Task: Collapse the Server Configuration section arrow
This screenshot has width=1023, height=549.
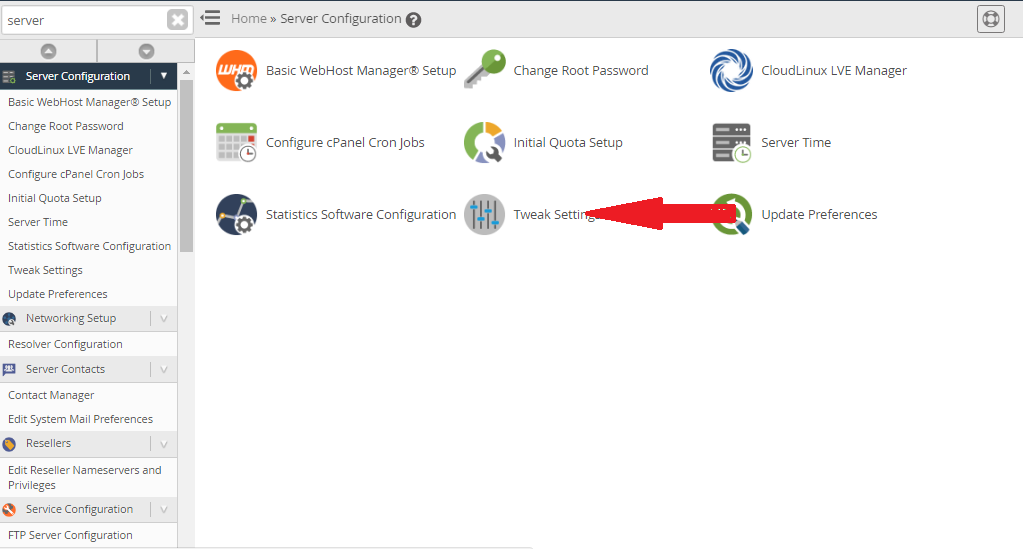Action: click(164, 76)
